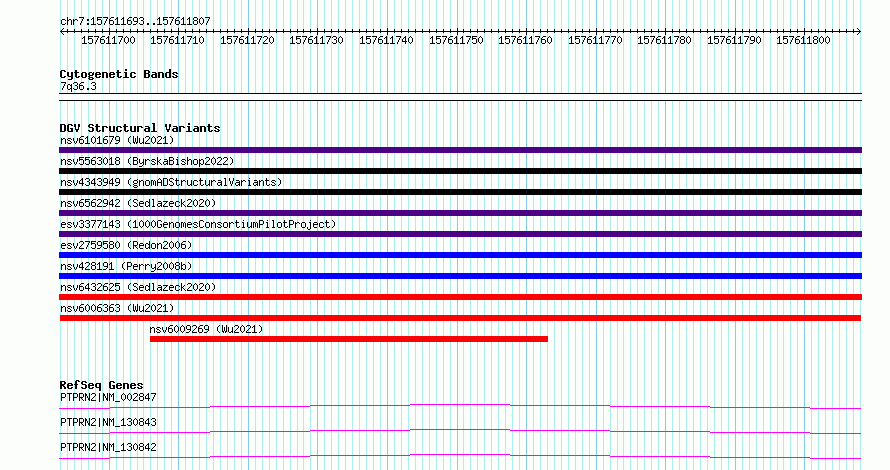The height and width of the screenshot is (470, 890).
Task: Click ruler position 157611720
Action: [247, 40]
